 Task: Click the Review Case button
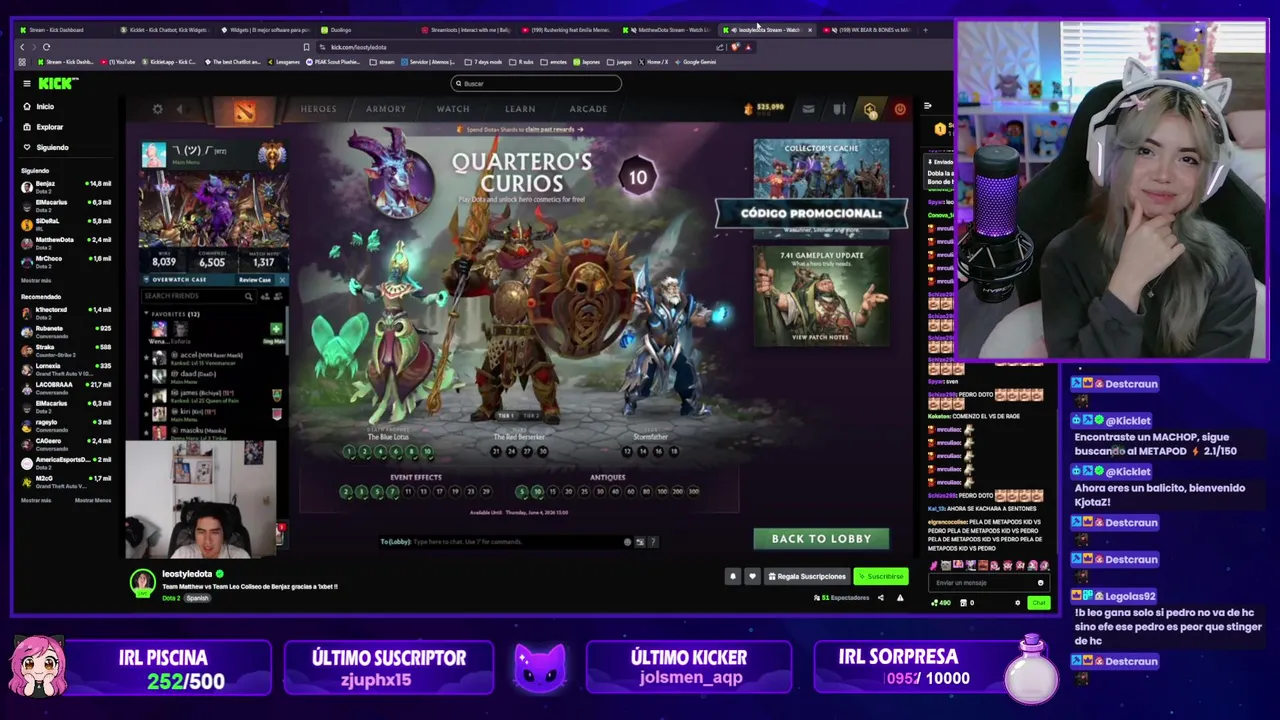(x=255, y=280)
